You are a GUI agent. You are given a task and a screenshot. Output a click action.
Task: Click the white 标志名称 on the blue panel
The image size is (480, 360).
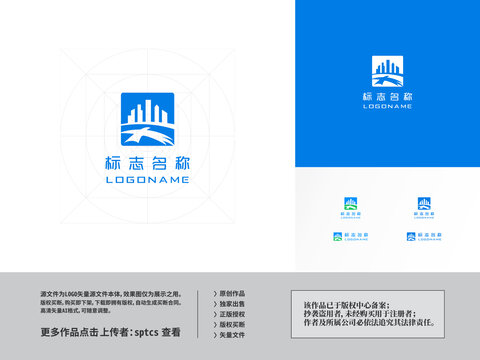pyautogui.click(x=387, y=97)
